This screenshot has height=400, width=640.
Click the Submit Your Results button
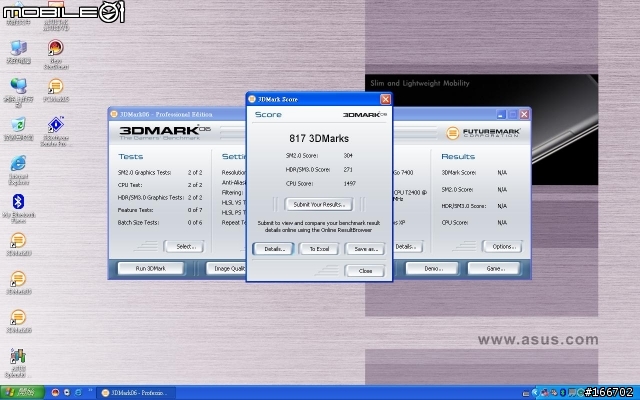point(319,204)
